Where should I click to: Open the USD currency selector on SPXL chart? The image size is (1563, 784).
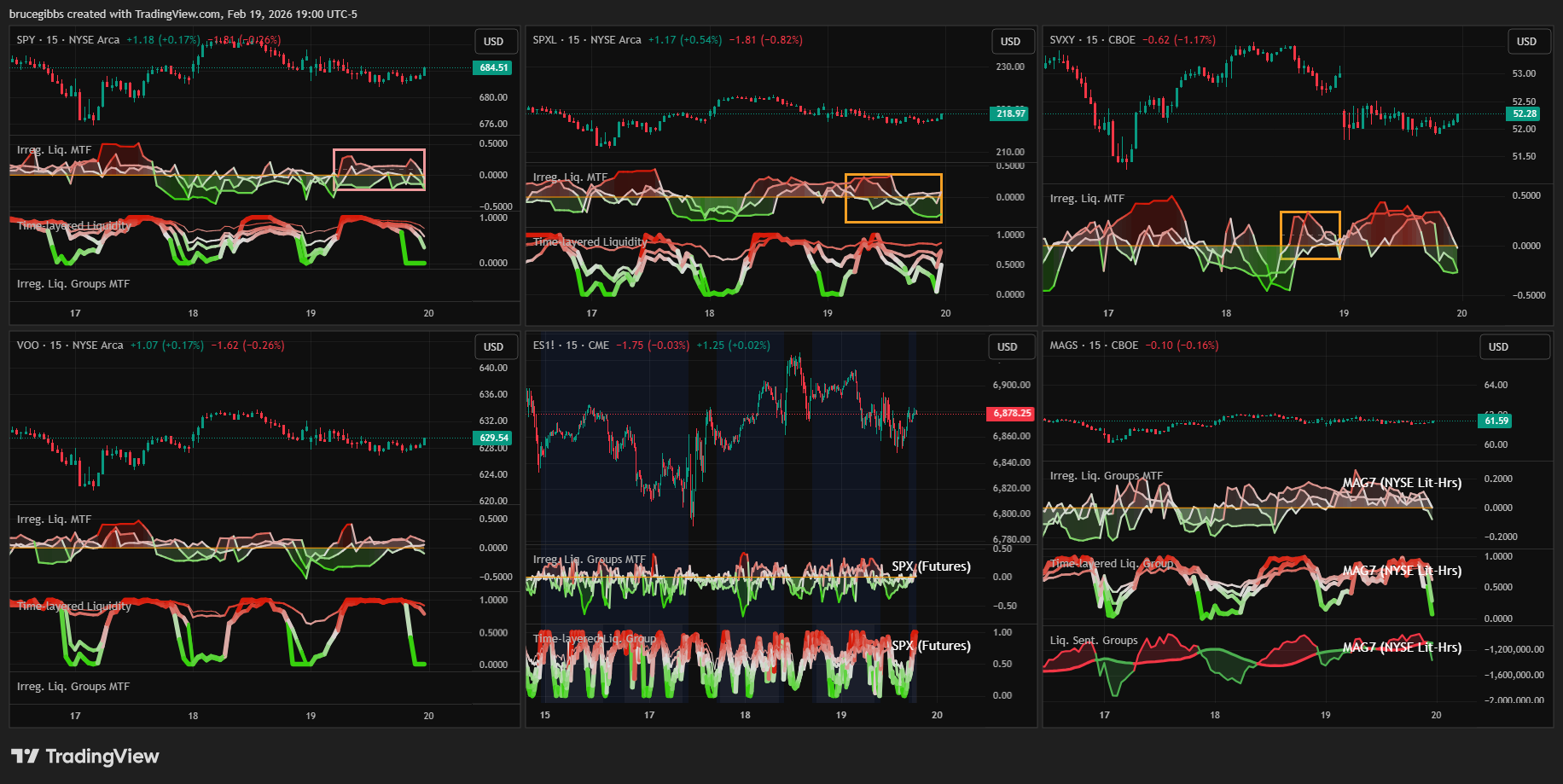(1010, 42)
